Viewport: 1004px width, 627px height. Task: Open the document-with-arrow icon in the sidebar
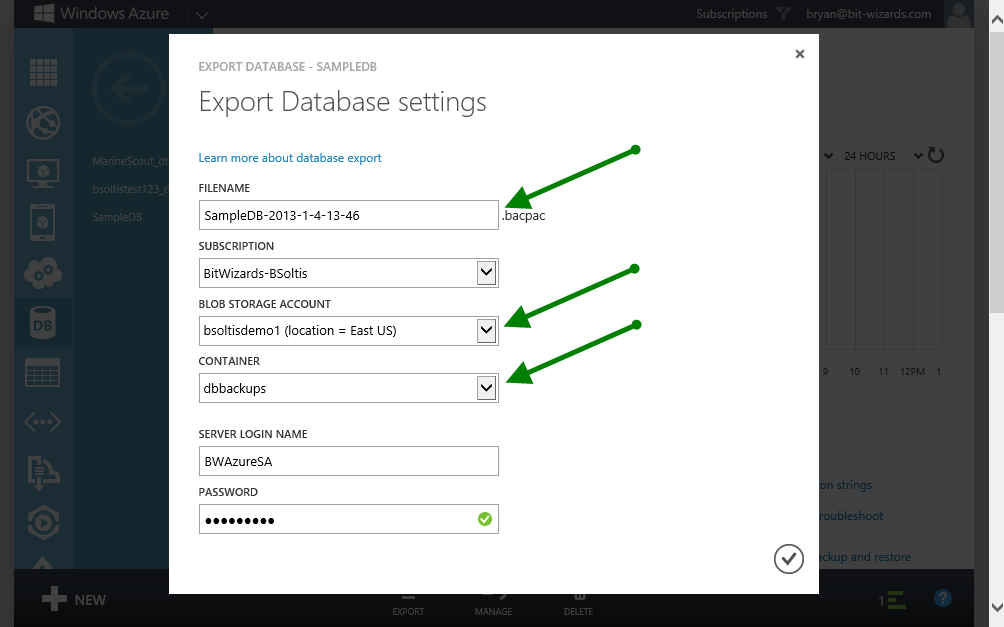point(43,473)
